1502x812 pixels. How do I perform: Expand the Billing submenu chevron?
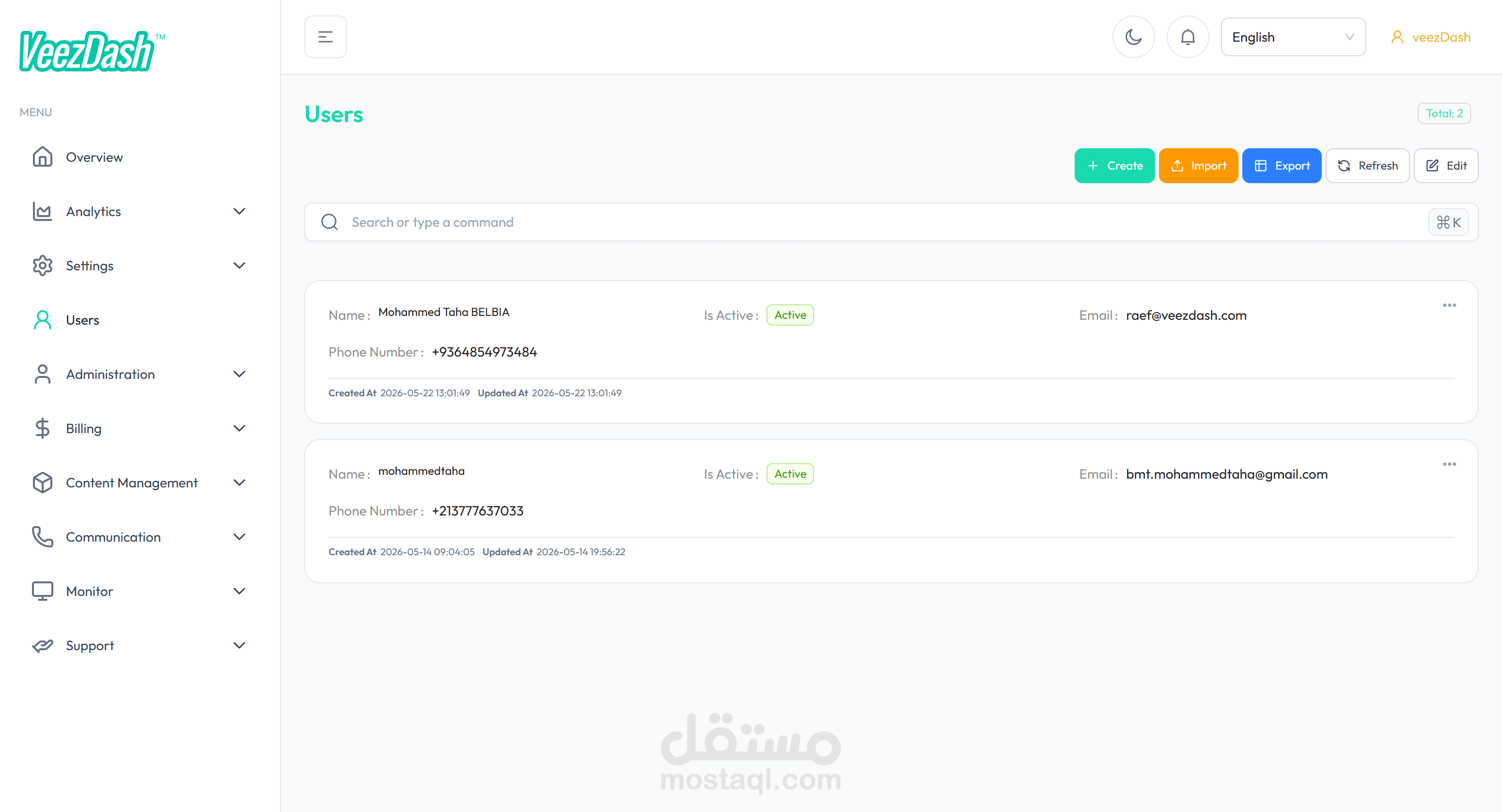(239, 428)
